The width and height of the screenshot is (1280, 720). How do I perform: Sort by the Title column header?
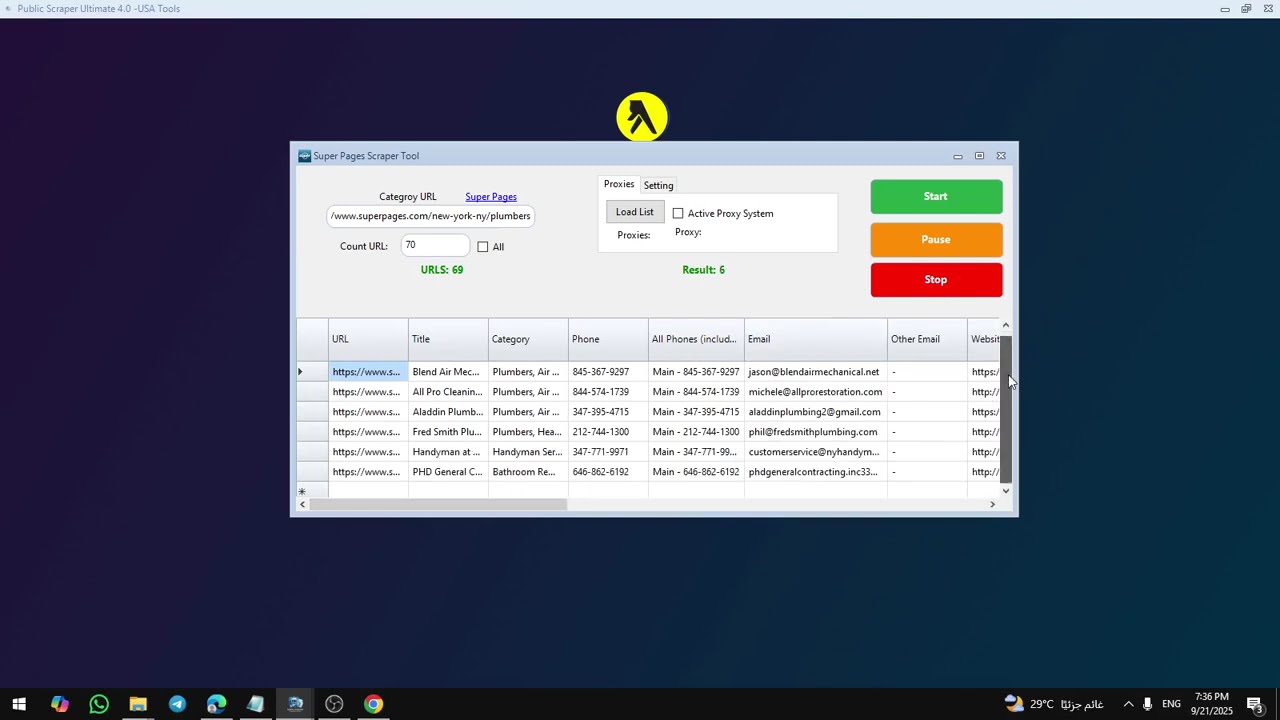[x=448, y=339]
